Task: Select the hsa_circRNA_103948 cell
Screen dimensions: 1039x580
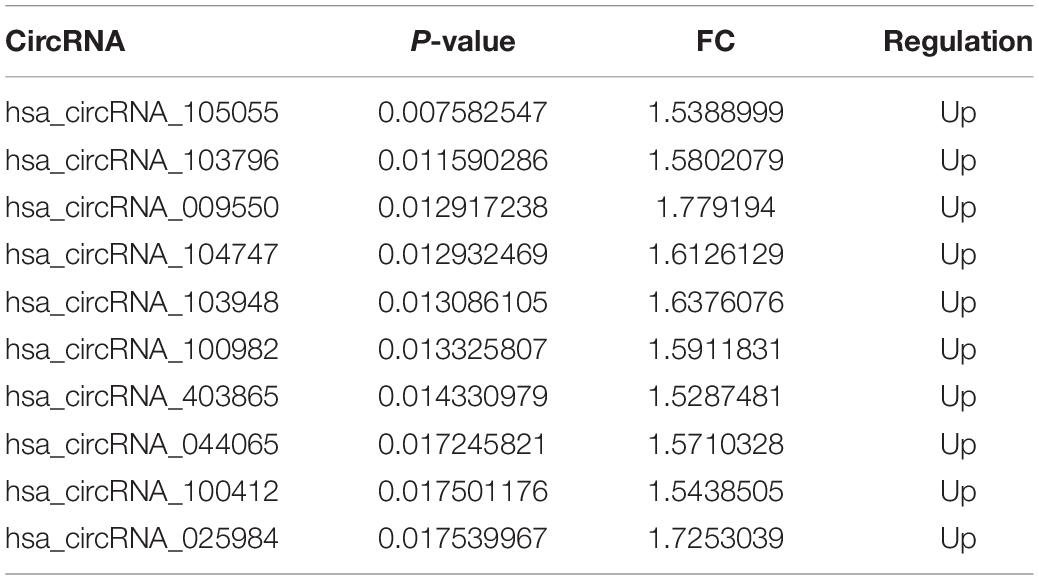Action: coord(142,302)
